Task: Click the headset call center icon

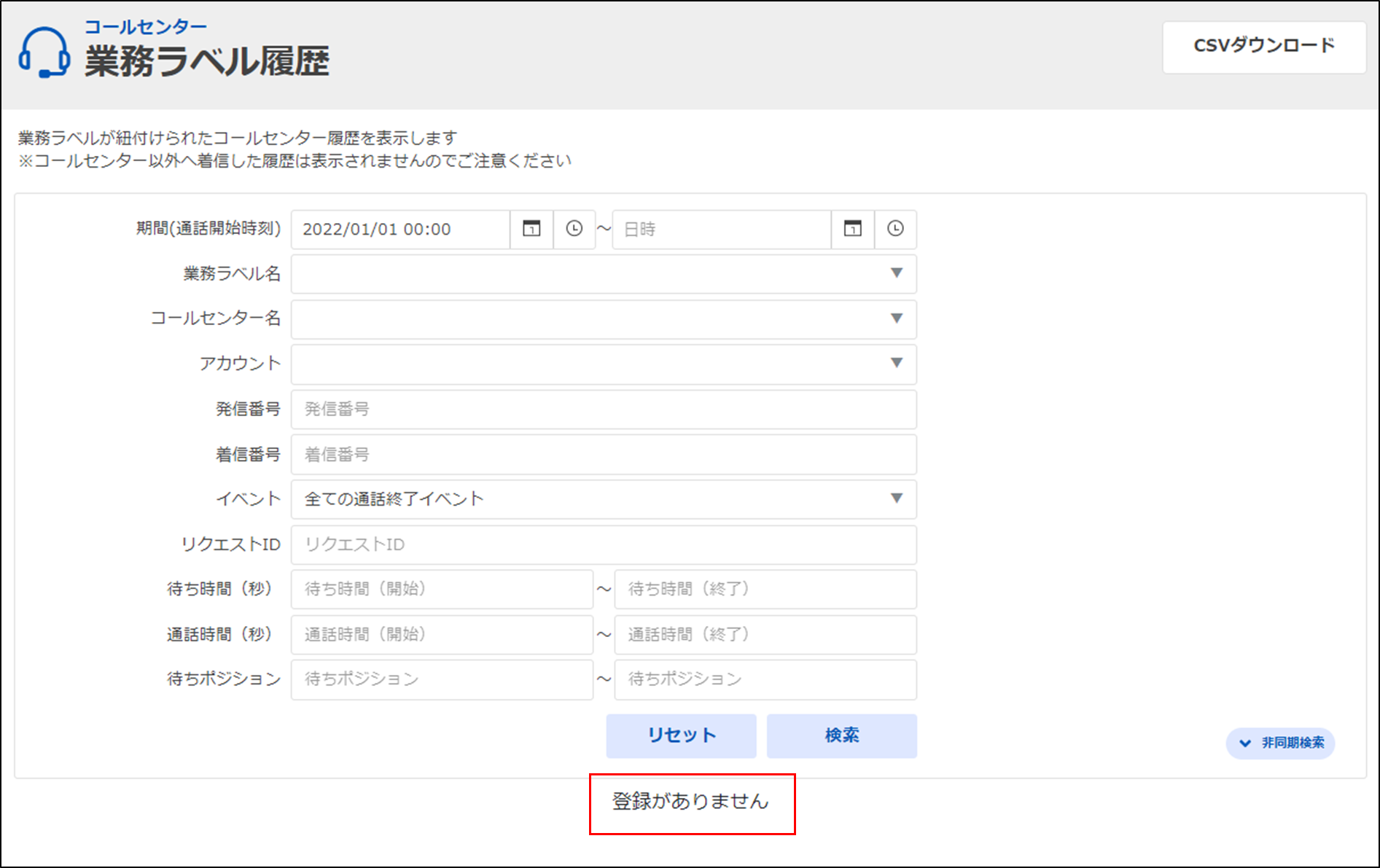Action: [x=44, y=52]
